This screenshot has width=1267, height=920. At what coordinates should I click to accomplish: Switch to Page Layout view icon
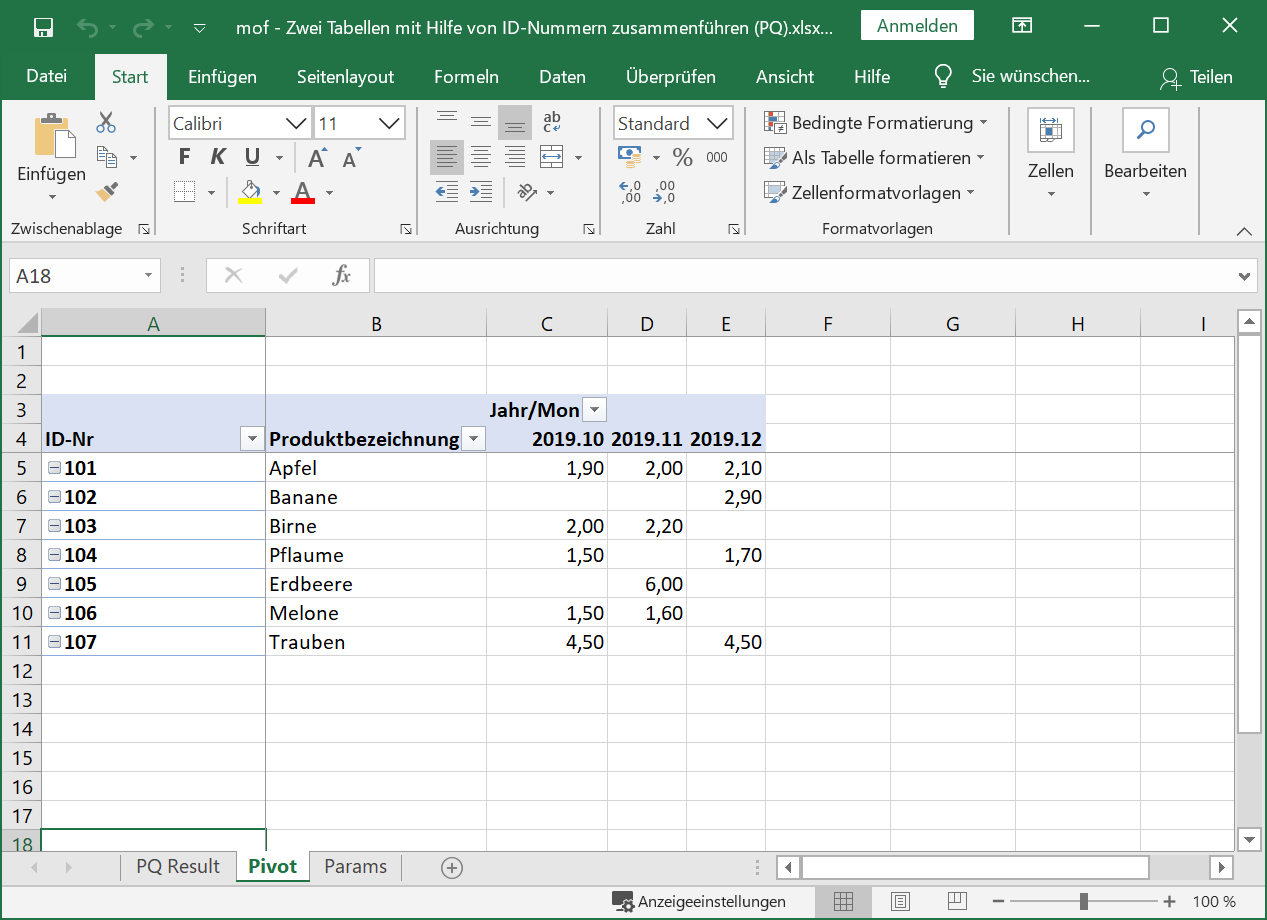pyautogui.click(x=900, y=902)
